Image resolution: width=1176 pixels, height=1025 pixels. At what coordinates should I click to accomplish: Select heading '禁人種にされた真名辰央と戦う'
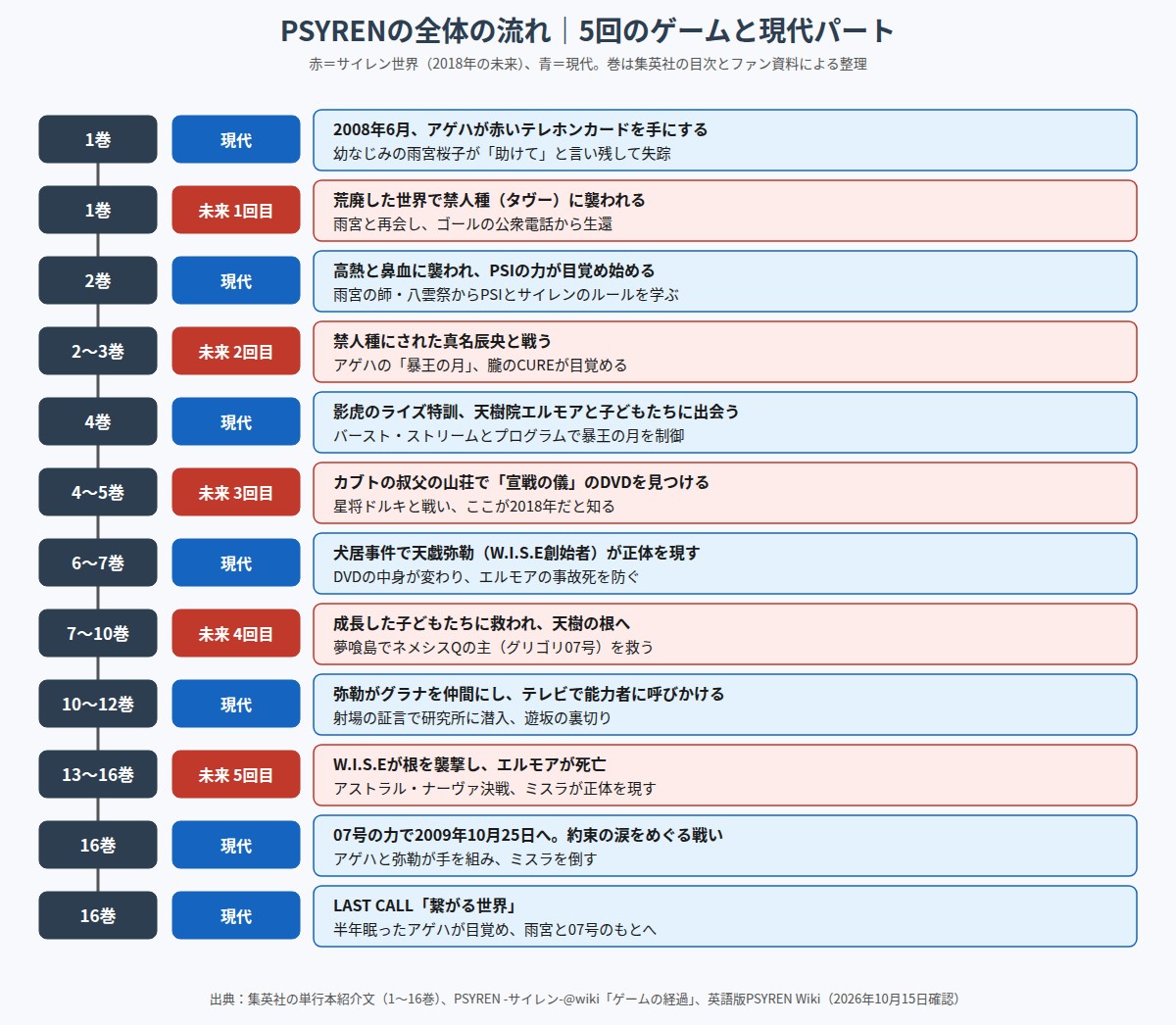pos(442,341)
